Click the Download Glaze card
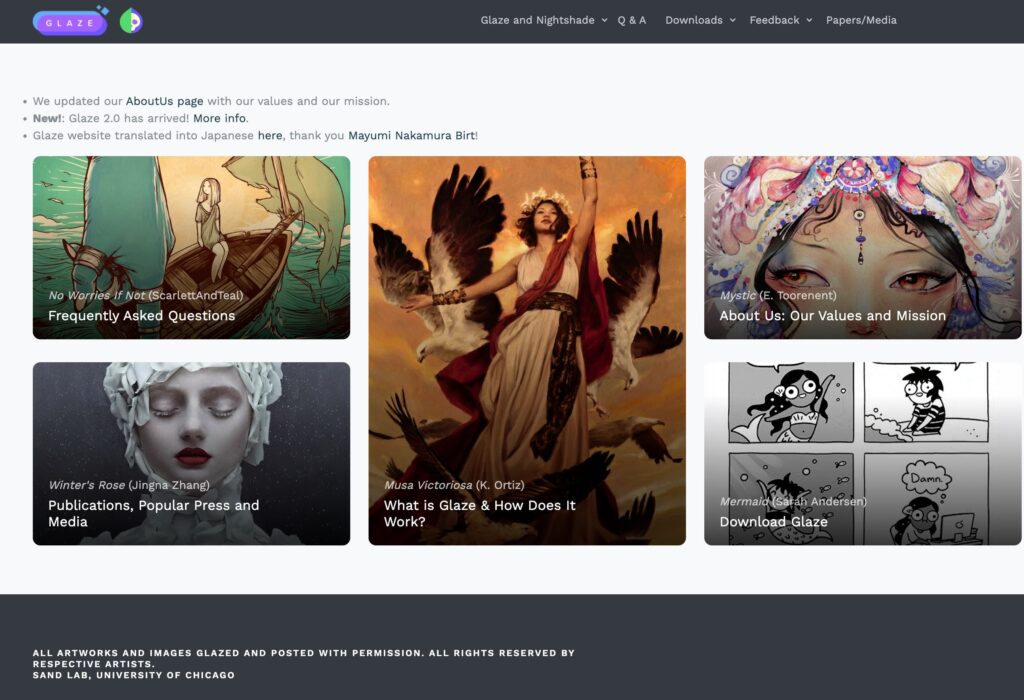Screen dimensions: 1024x700 point(863,454)
